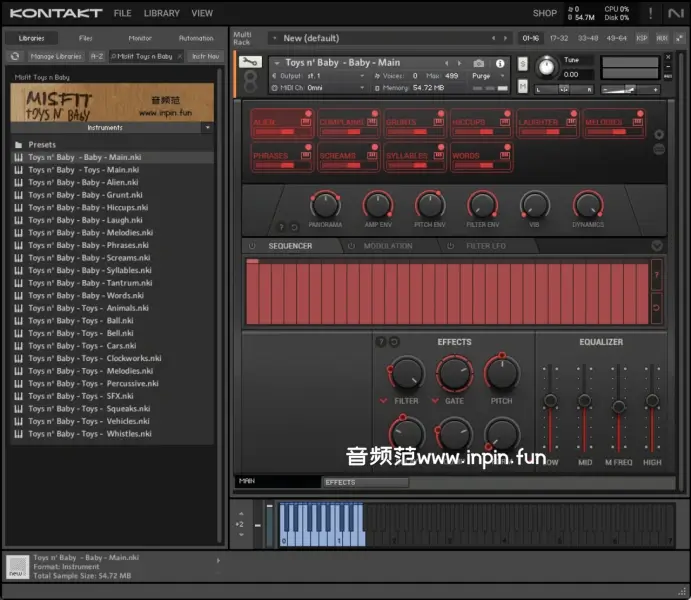691x600 pixels.
Task: Click the library refresh icon
Action: (15, 56)
